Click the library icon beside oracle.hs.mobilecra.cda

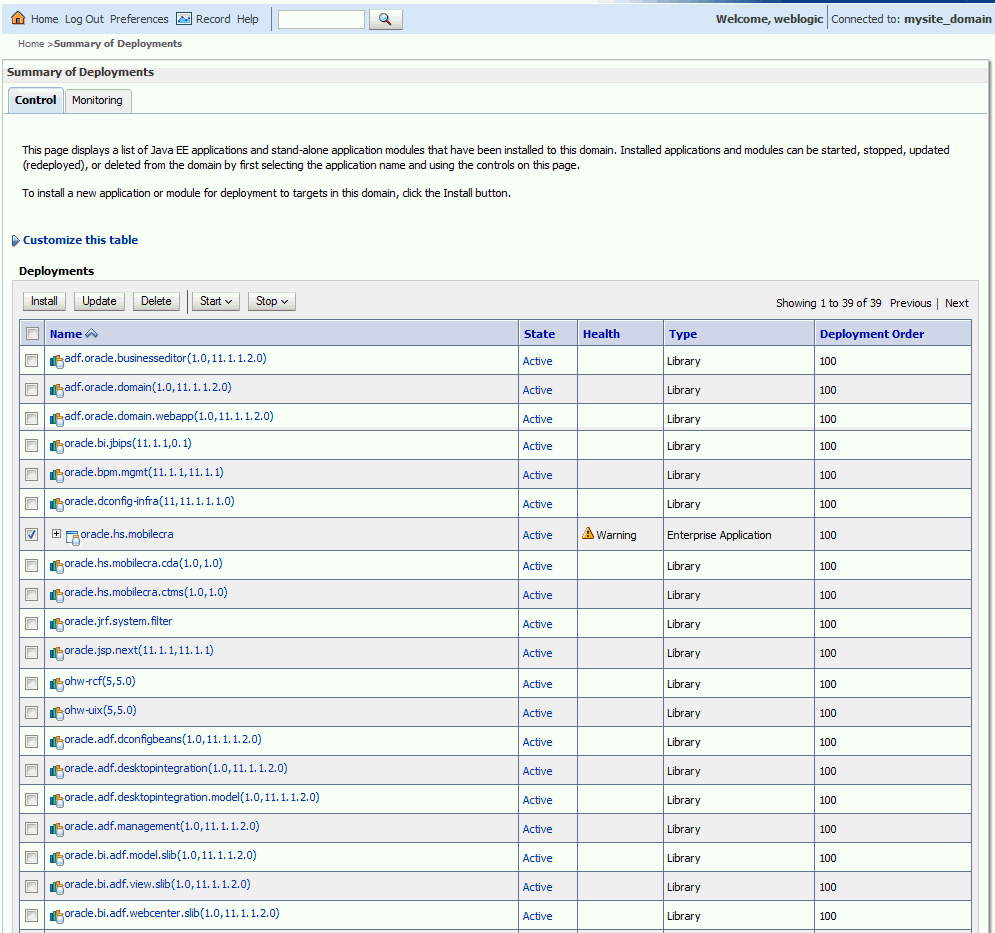(x=56, y=567)
